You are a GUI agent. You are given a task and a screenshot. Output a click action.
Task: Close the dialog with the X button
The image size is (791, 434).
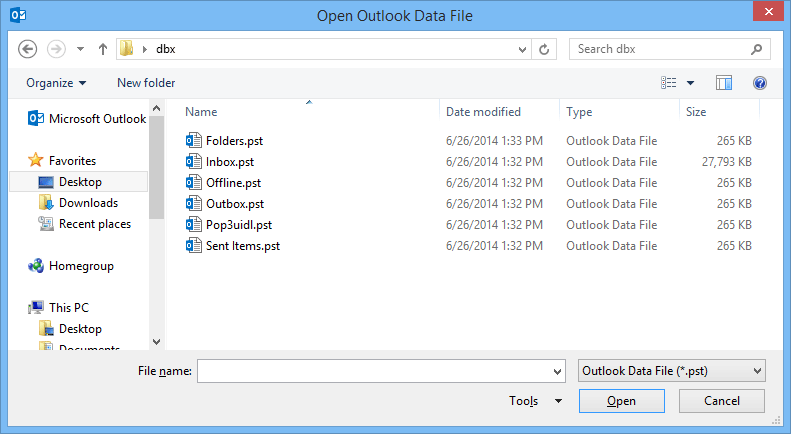click(x=768, y=12)
